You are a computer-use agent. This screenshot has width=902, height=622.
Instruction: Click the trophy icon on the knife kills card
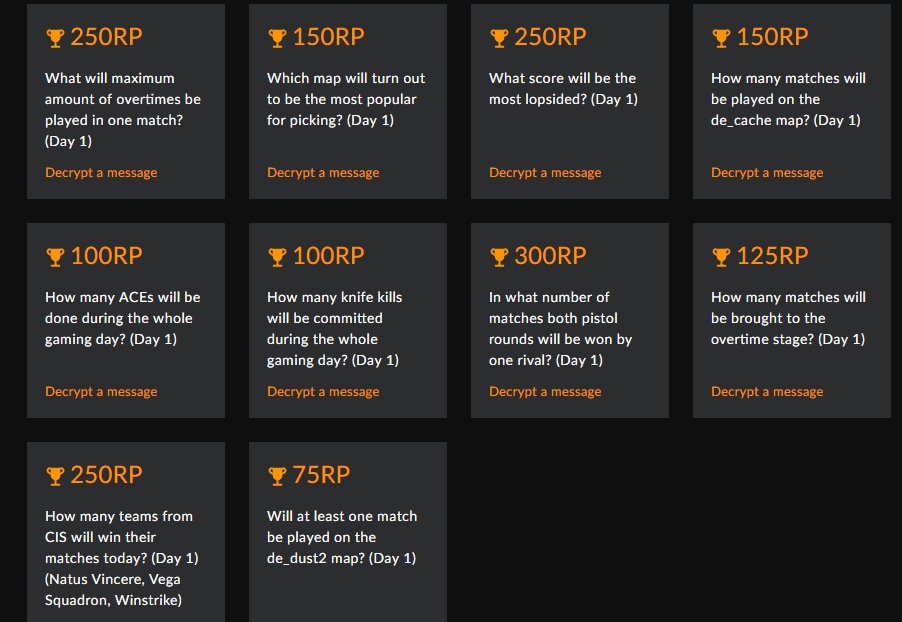(x=277, y=257)
